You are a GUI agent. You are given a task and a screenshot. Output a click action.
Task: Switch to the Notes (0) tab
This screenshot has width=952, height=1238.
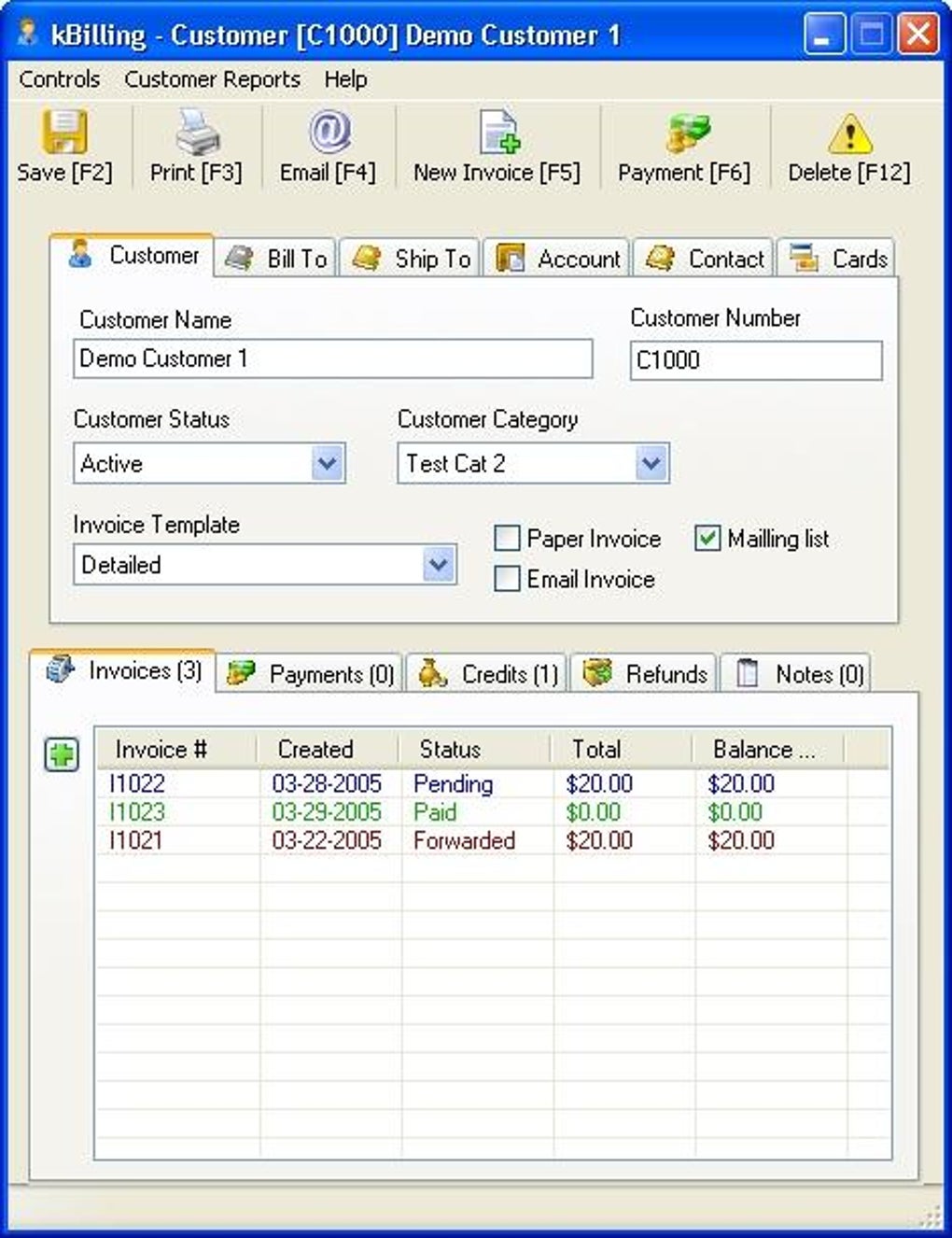(x=796, y=673)
